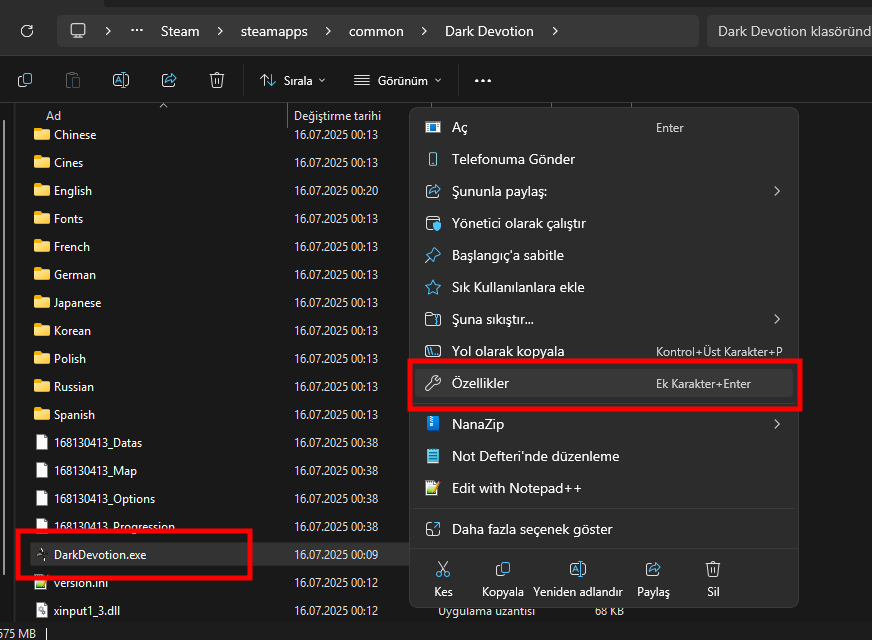The image size is (872, 640).
Task: Click the chevron after Dark Devotion breadcrumb
Action: tap(554, 31)
